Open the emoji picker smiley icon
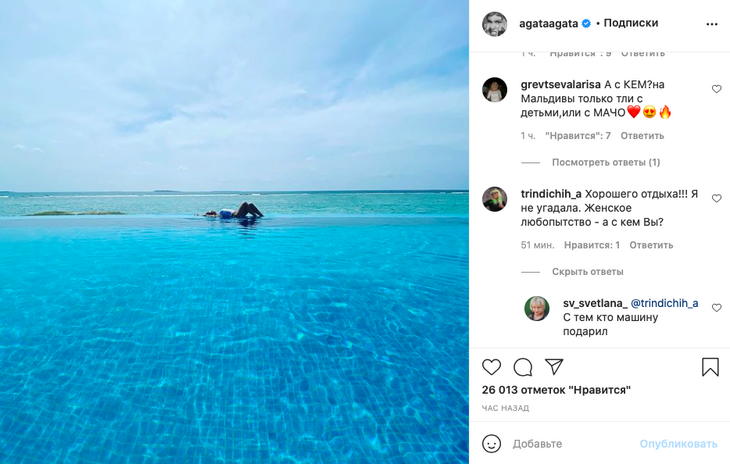The width and height of the screenshot is (730, 464). [x=491, y=443]
